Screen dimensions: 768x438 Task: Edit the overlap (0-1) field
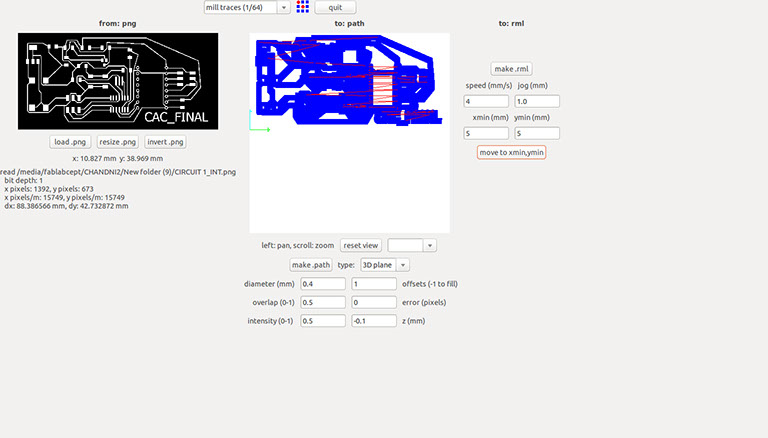[x=323, y=303]
